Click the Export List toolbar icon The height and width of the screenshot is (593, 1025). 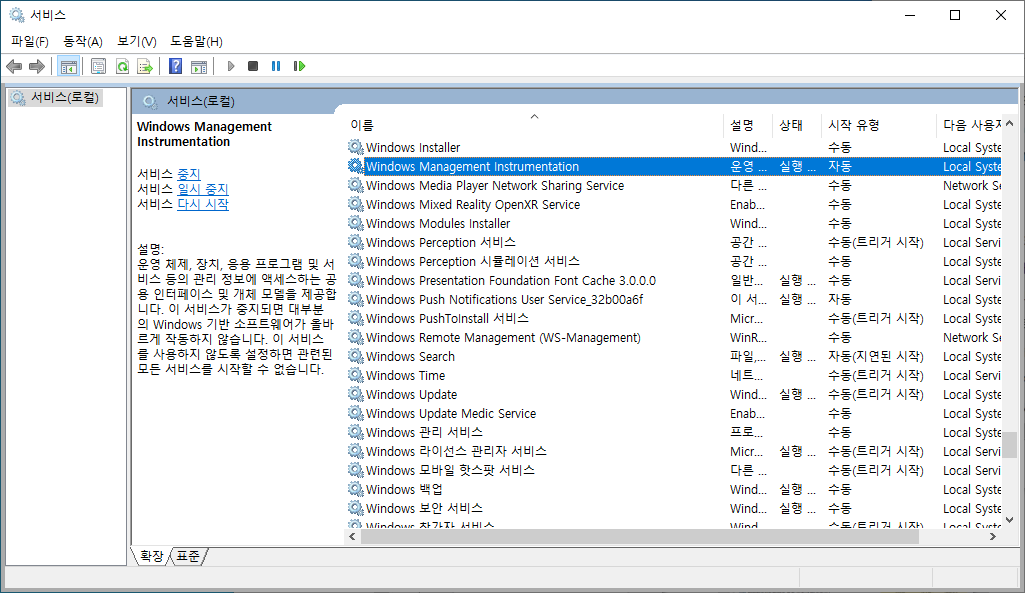(145, 66)
